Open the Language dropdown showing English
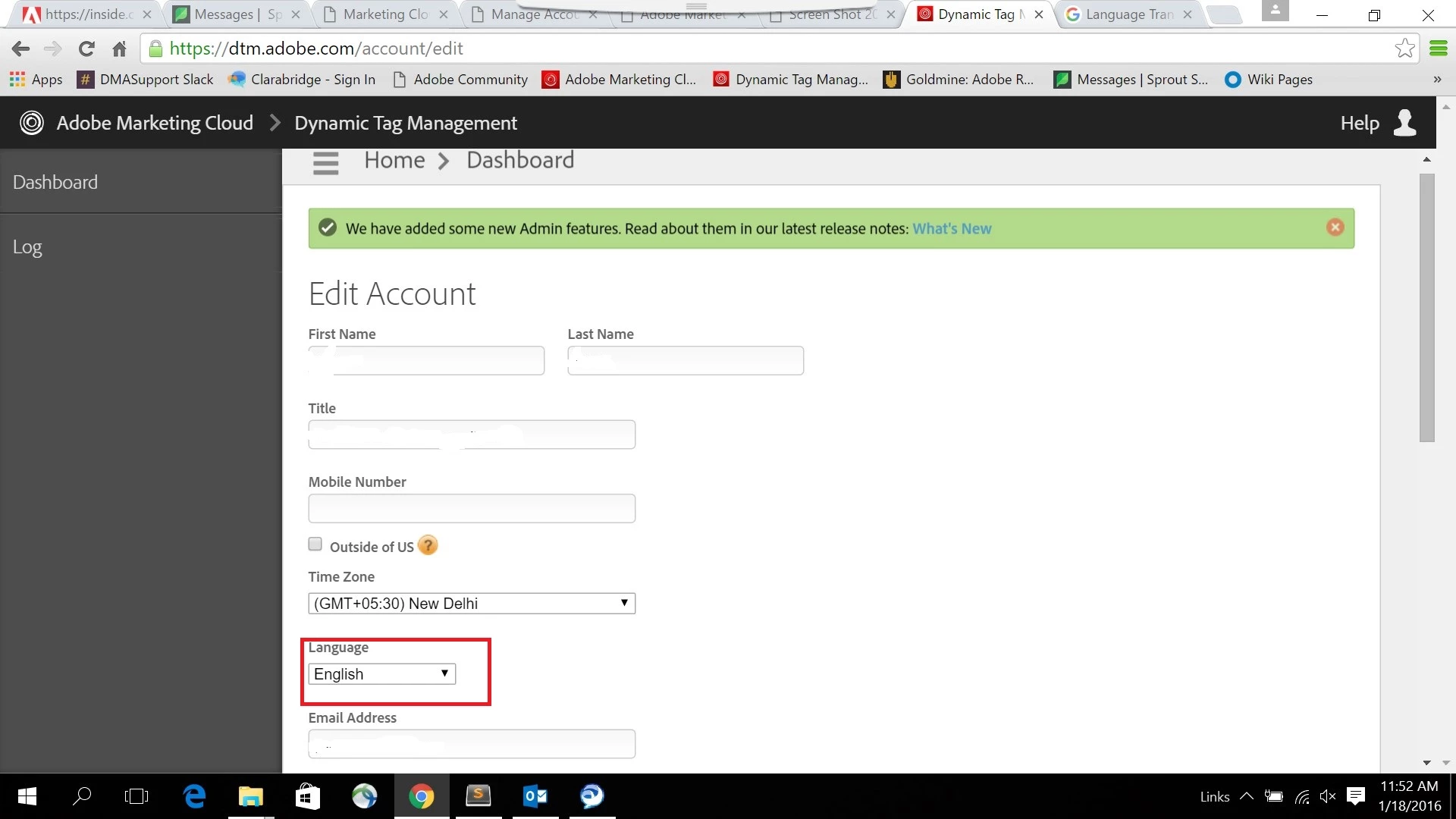 point(381,674)
